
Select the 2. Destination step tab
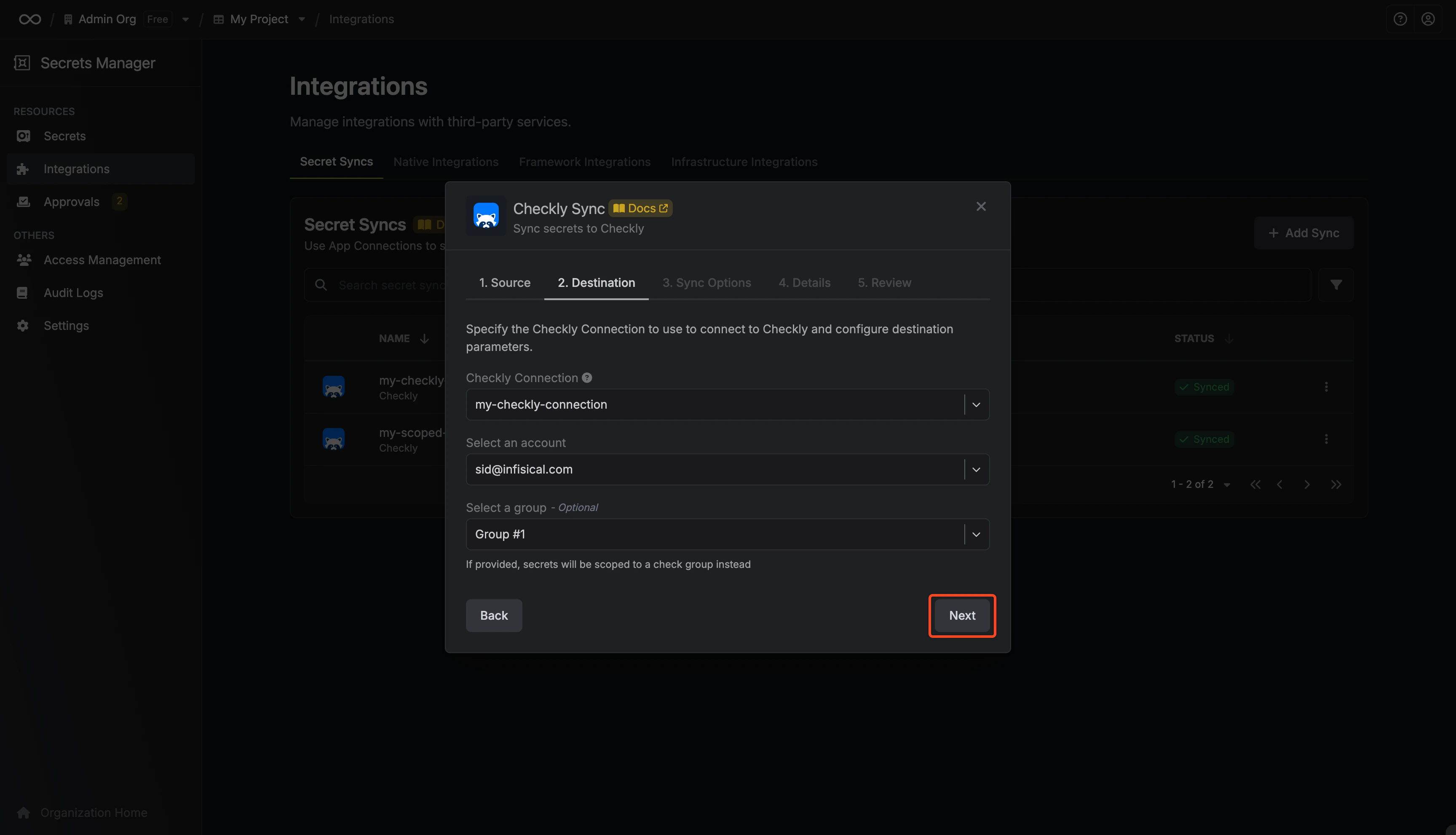[596, 283]
